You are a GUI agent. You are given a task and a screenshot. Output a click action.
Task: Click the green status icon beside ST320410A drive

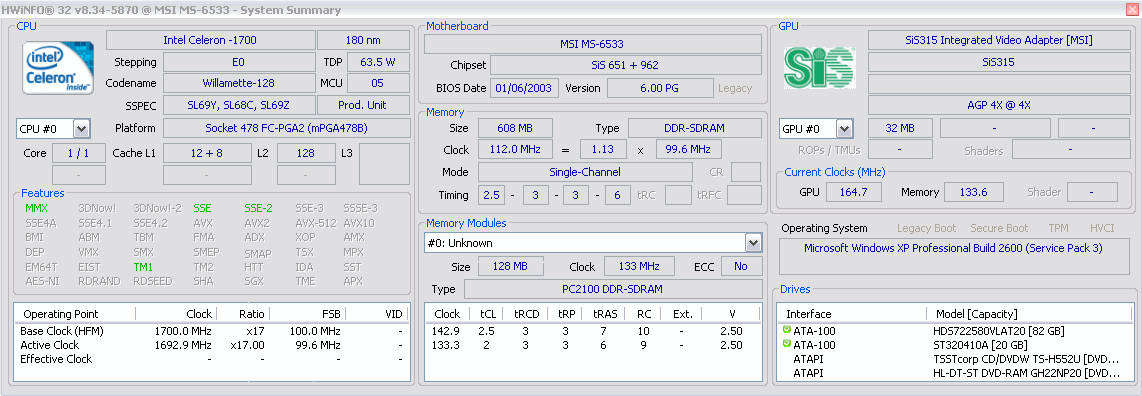(786, 344)
